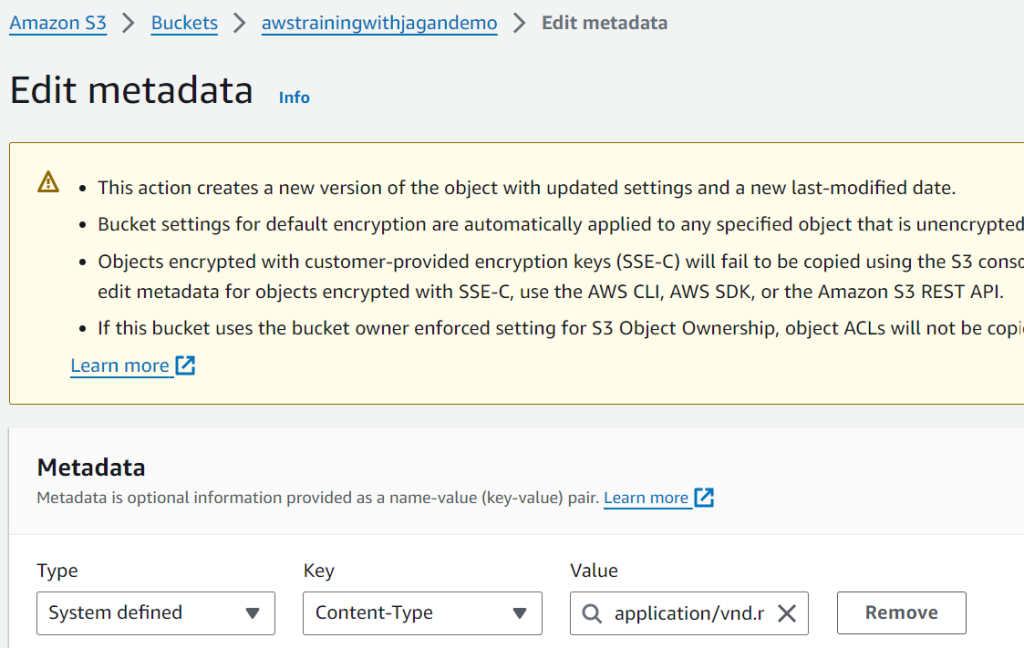
Task: Click the chevron before Edit metadata breadcrumb
Action: click(x=519, y=23)
